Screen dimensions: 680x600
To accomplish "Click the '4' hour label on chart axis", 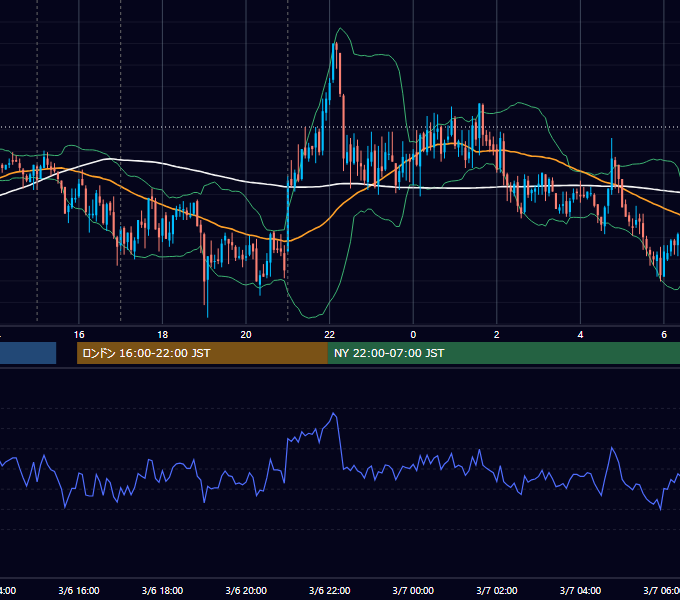I will point(580,335).
